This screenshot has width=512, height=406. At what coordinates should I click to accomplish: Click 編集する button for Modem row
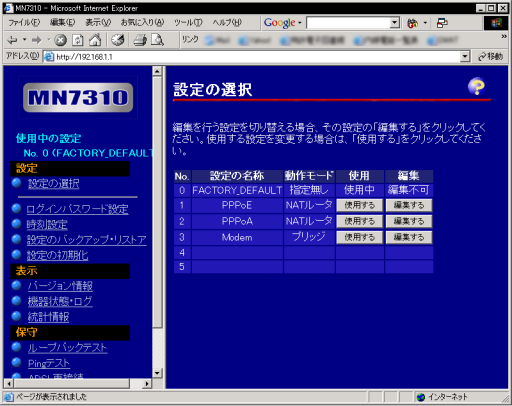coord(409,237)
